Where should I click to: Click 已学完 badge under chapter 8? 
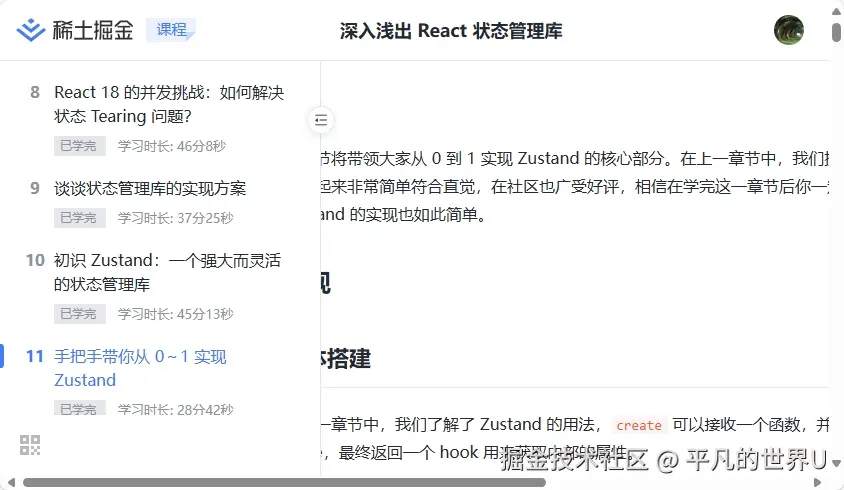point(80,146)
